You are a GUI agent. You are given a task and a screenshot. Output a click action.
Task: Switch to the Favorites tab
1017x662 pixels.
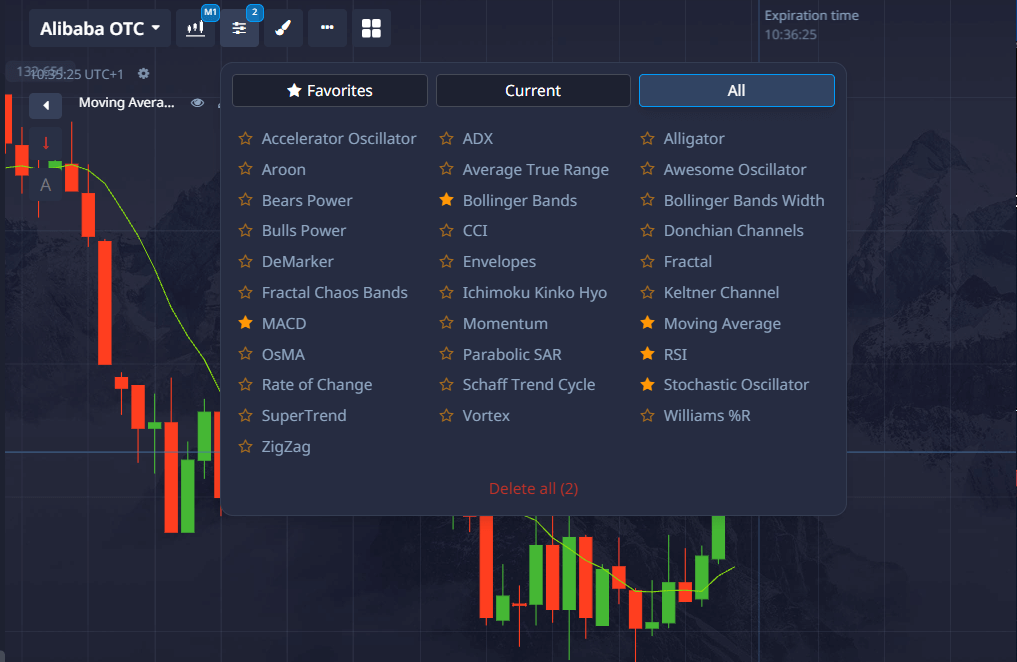click(x=329, y=91)
